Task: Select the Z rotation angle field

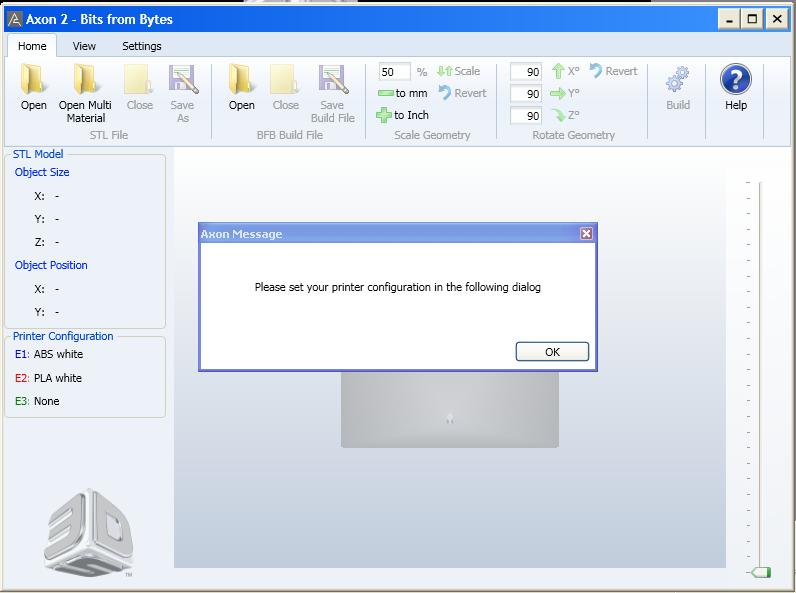Action: click(x=526, y=116)
